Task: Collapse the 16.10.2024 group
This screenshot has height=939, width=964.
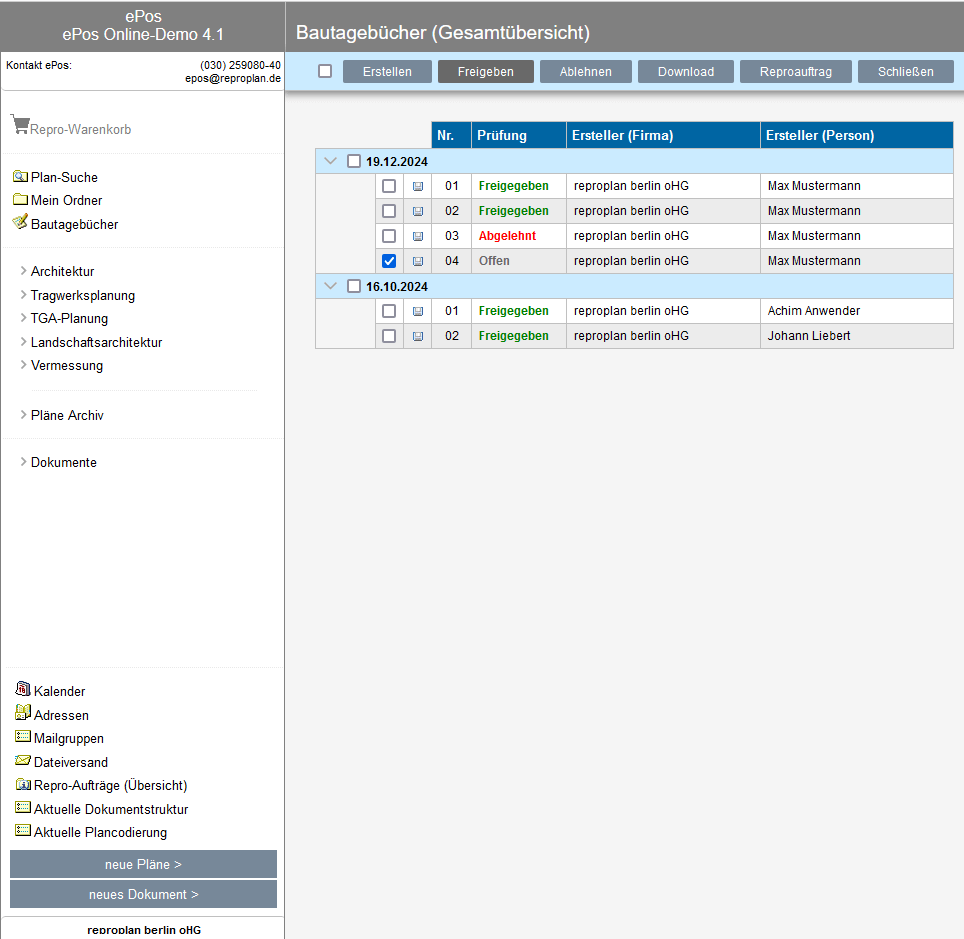Action: coord(331,286)
